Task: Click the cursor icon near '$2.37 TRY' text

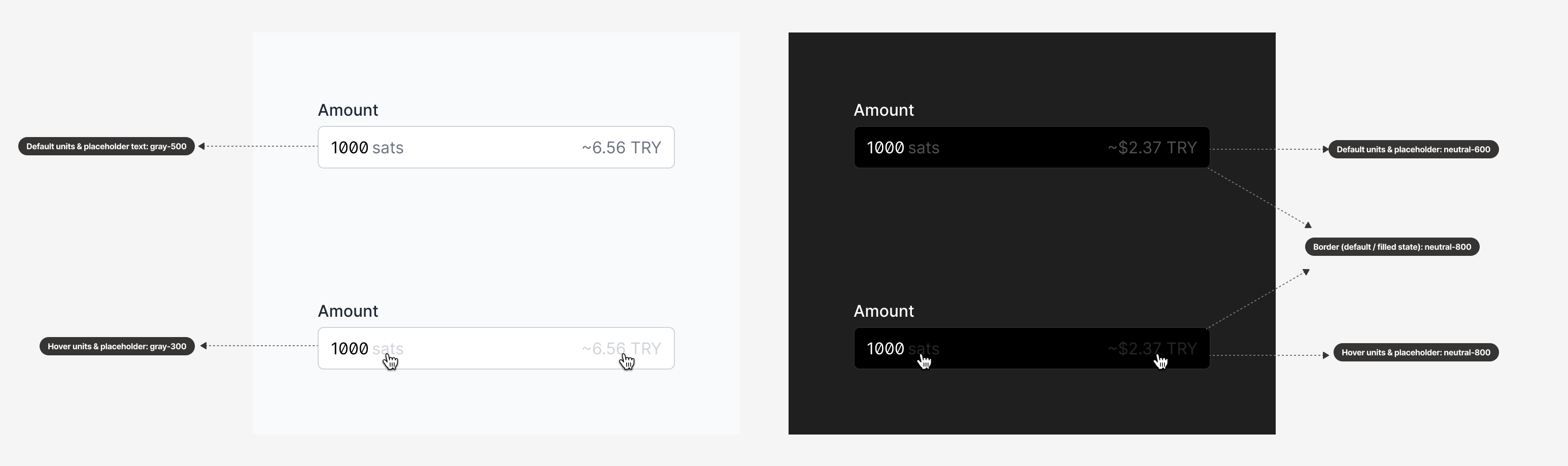Action: point(1162,360)
